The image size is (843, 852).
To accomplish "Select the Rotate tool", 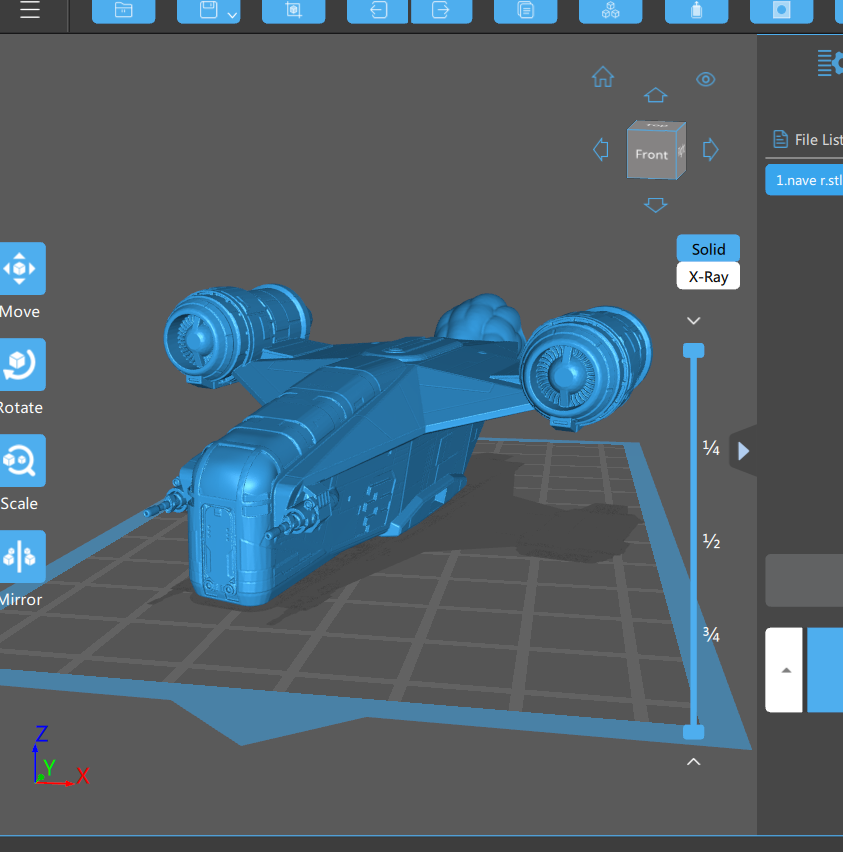I will coord(20,364).
